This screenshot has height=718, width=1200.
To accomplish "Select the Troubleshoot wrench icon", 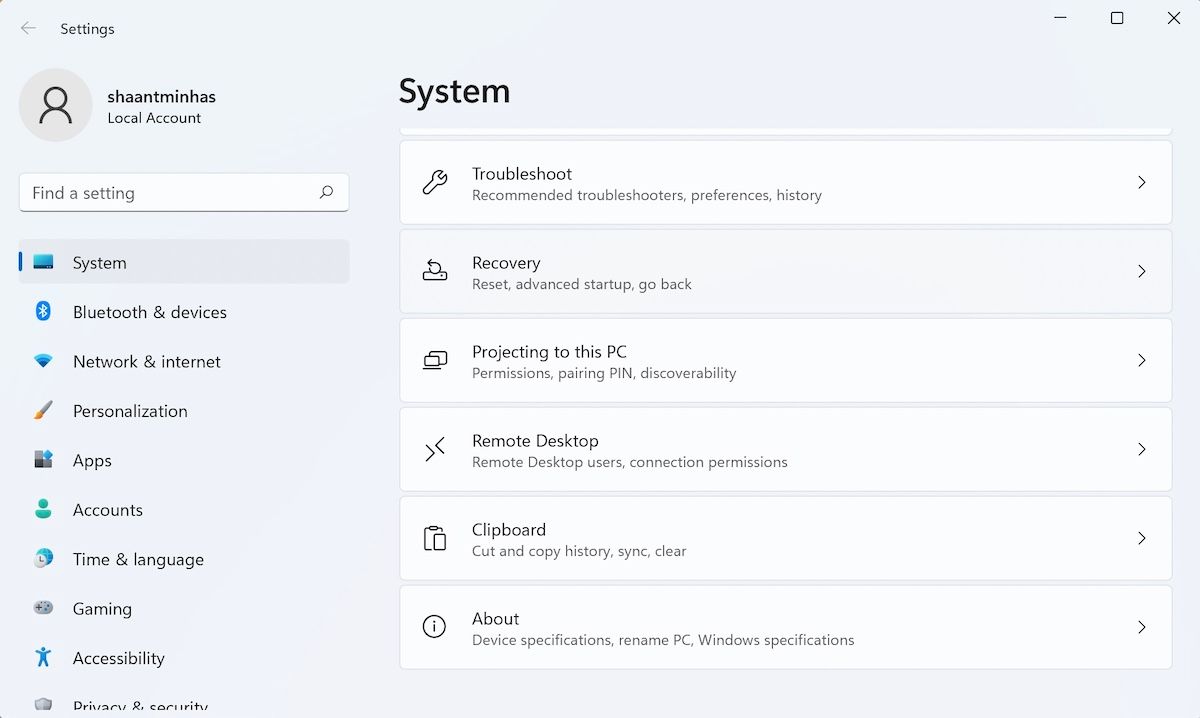I will (434, 182).
